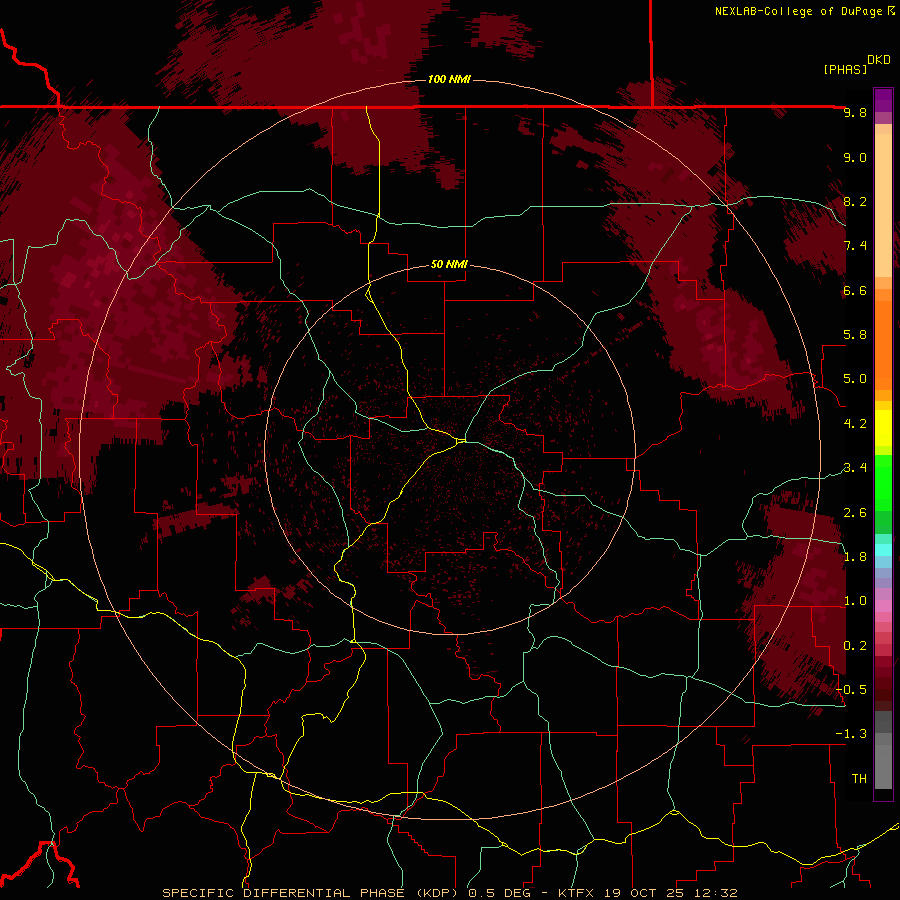Select the 50 NMI range ring label
The height and width of the screenshot is (900, 900).
[x=449, y=264]
